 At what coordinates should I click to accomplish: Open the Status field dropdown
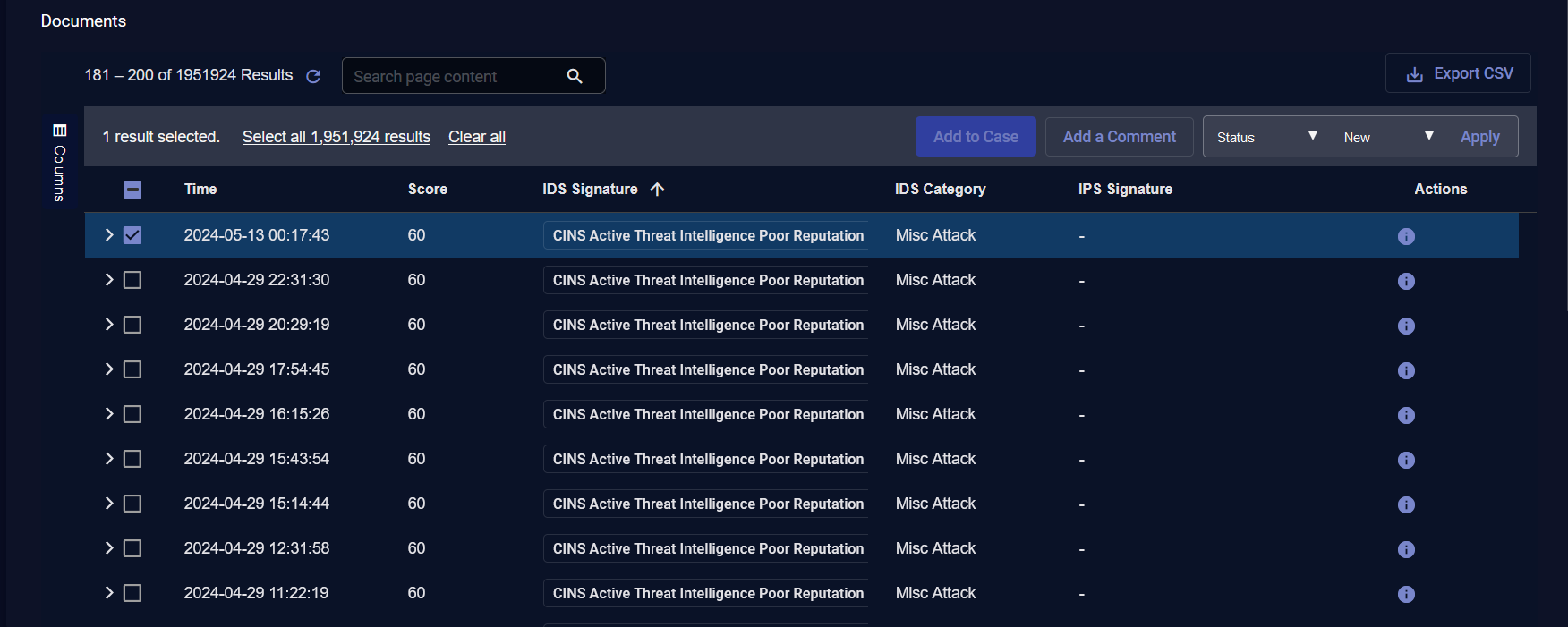(x=1265, y=137)
